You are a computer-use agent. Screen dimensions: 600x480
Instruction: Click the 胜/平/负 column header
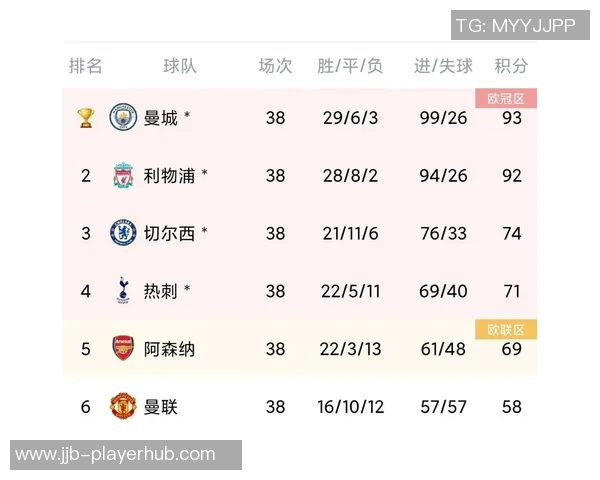[350, 67]
